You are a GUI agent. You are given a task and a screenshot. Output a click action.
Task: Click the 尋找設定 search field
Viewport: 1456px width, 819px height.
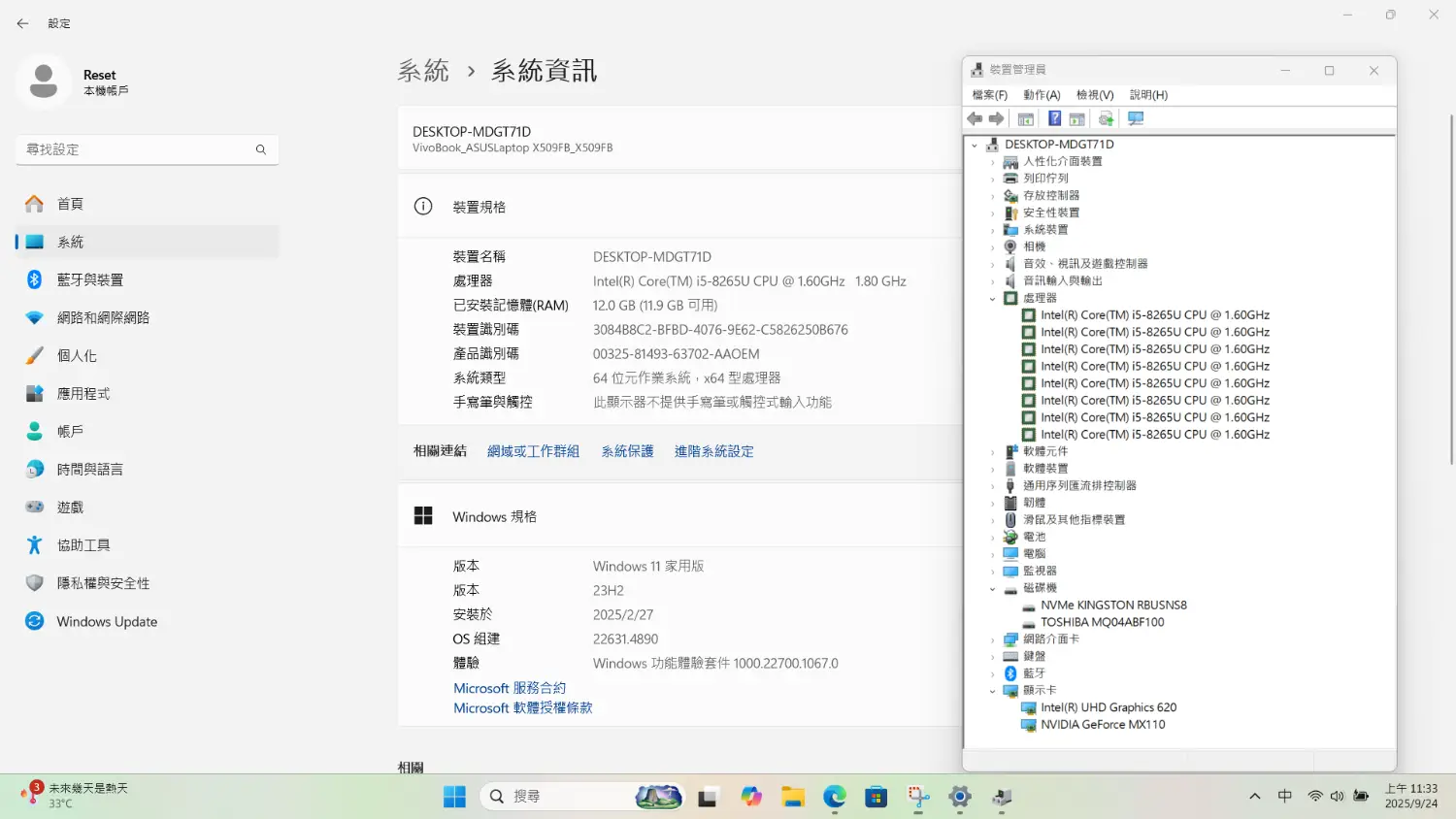136,149
